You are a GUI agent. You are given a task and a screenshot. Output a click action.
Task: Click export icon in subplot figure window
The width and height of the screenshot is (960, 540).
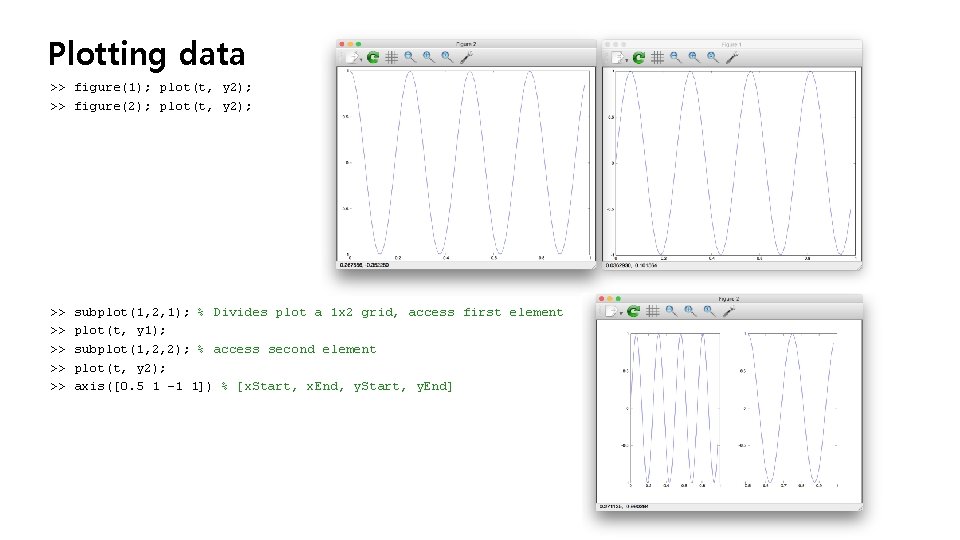pyautogui.click(x=611, y=311)
